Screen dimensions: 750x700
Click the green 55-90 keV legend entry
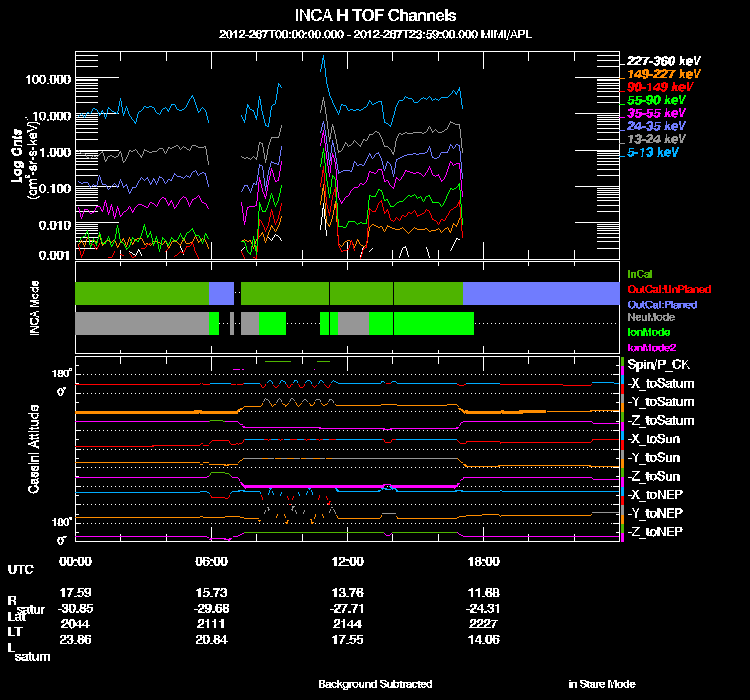pyautogui.click(x=656, y=100)
